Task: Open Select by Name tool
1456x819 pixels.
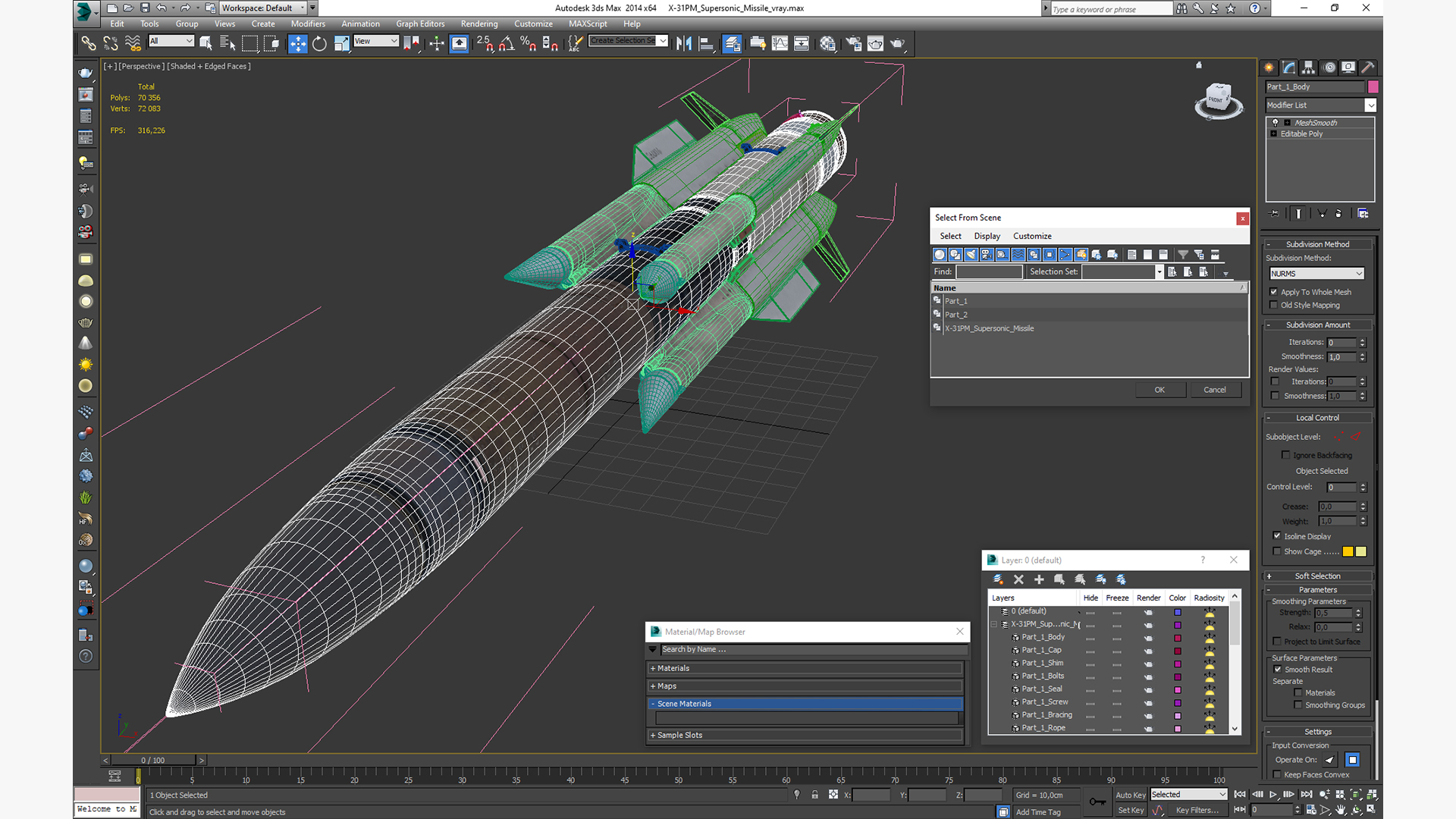Action: point(227,43)
